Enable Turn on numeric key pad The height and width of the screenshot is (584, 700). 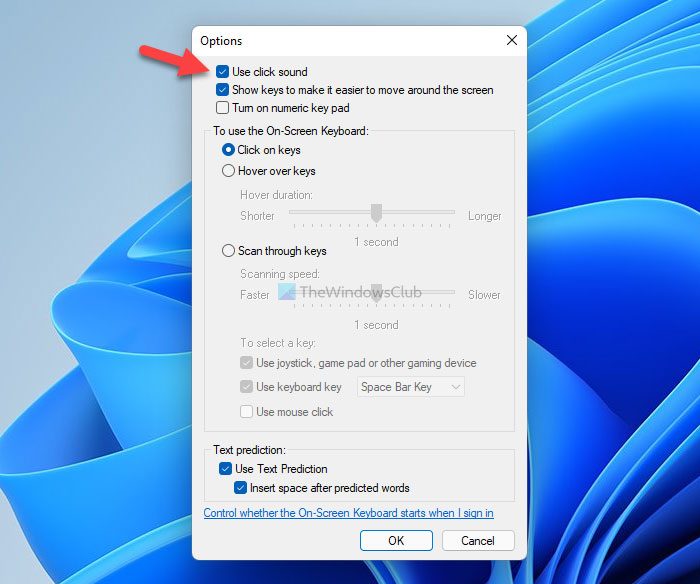coord(222,108)
